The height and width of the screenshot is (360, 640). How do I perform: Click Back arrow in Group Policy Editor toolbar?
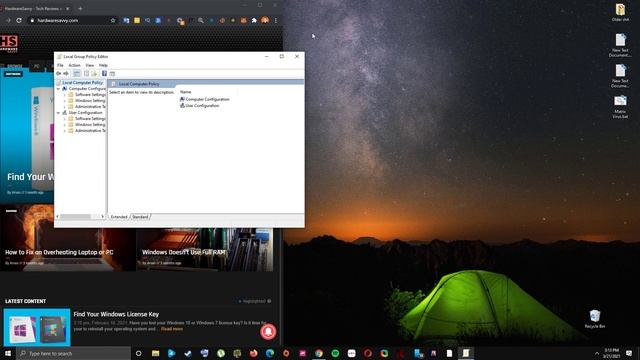pyautogui.click(x=58, y=73)
